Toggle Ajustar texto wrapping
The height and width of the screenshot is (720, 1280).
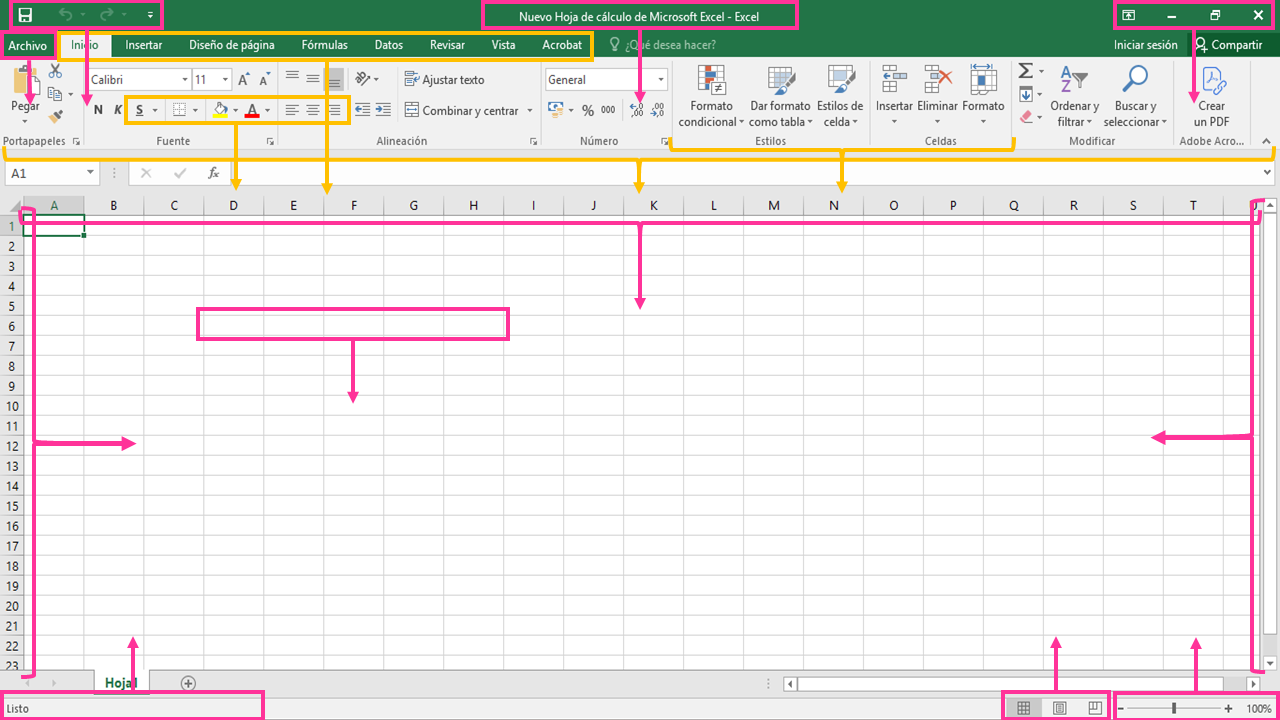[444, 79]
